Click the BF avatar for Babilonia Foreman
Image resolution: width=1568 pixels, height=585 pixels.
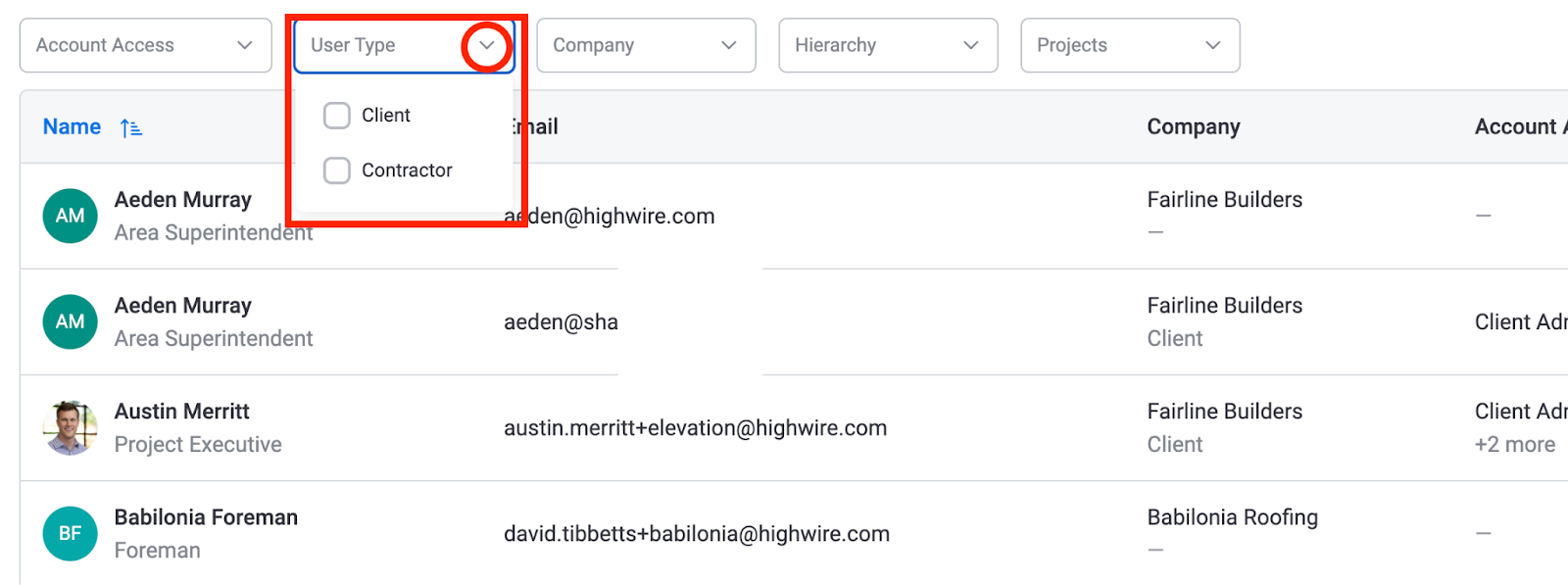(x=70, y=533)
